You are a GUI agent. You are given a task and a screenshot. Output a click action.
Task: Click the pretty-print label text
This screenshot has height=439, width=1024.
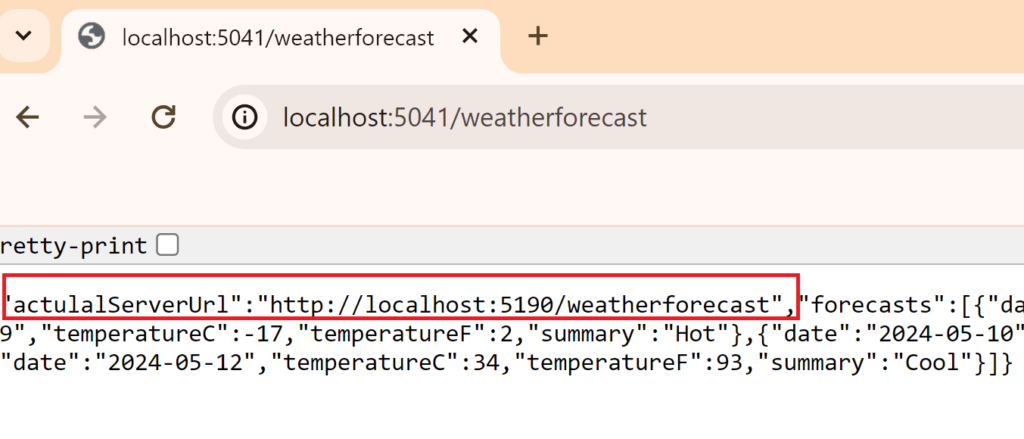pos(74,245)
